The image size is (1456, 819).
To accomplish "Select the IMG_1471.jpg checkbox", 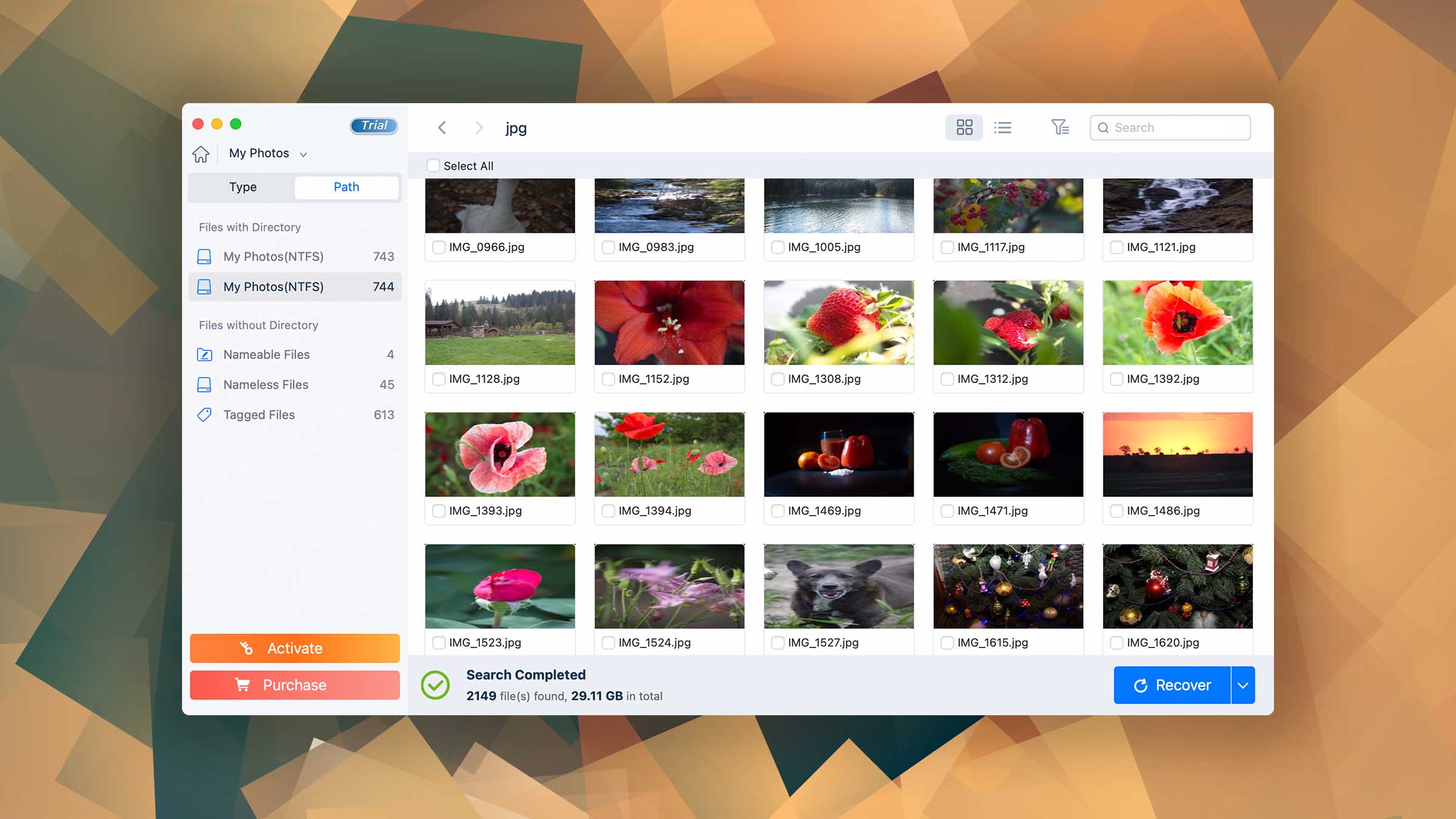I will [x=947, y=511].
